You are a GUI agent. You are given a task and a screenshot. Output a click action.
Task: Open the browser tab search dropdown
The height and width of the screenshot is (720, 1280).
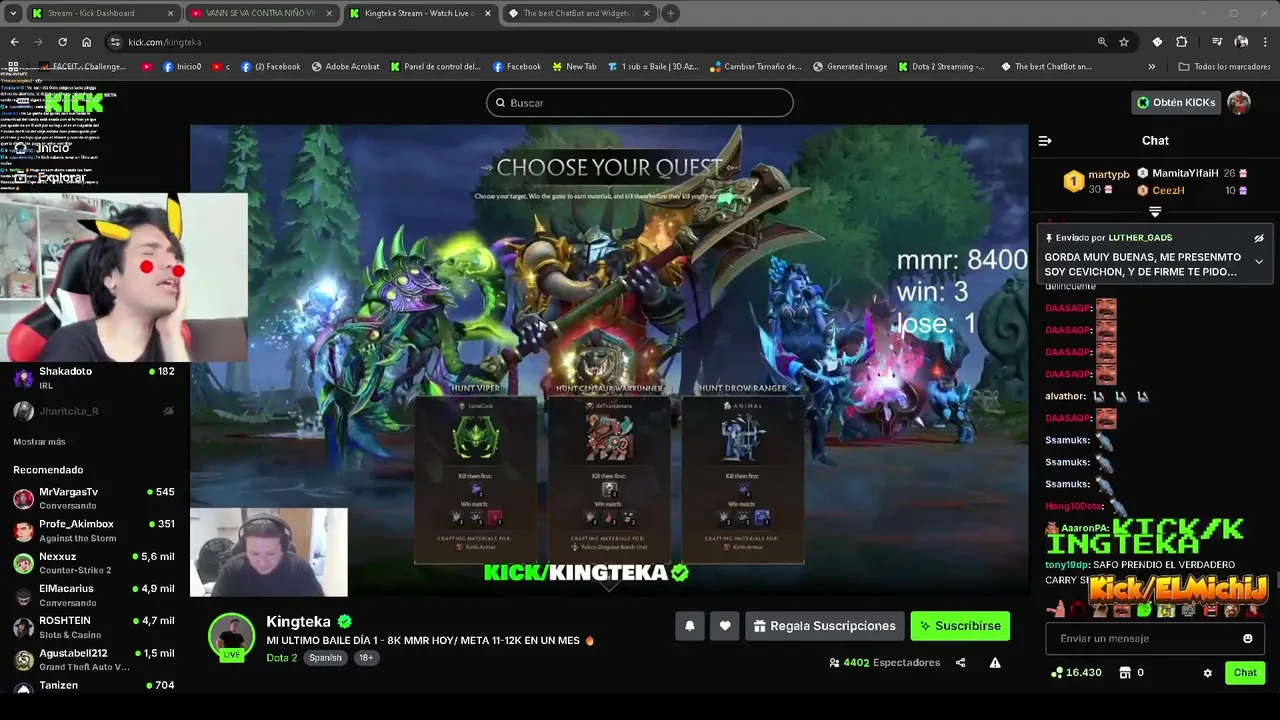(13, 13)
